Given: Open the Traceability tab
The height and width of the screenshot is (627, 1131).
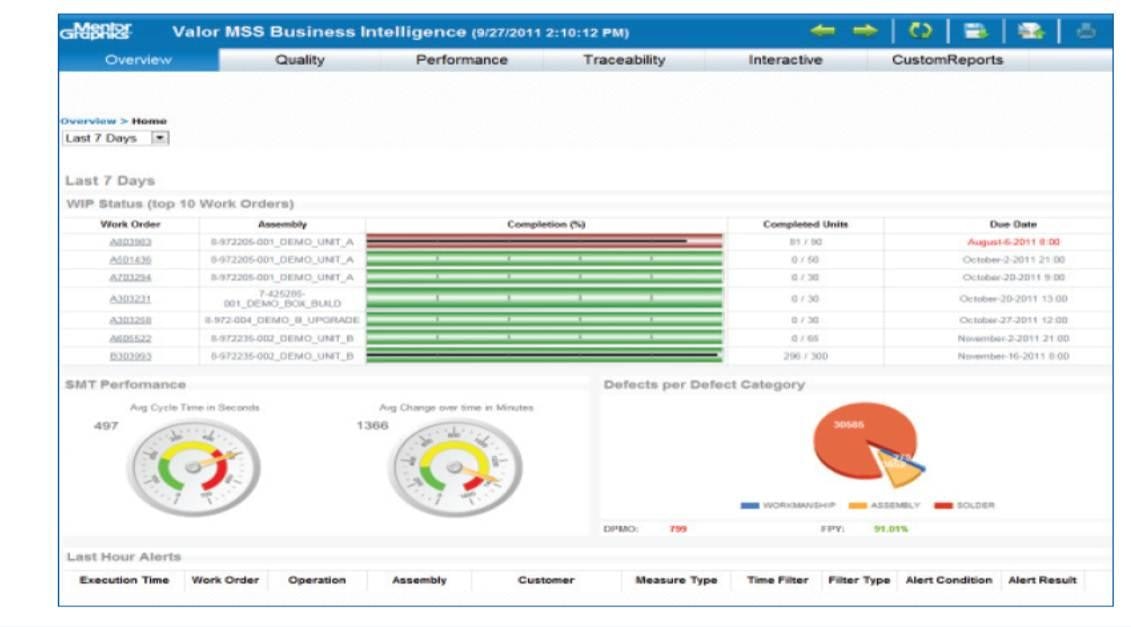Looking at the screenshot, I should (624, 60).
